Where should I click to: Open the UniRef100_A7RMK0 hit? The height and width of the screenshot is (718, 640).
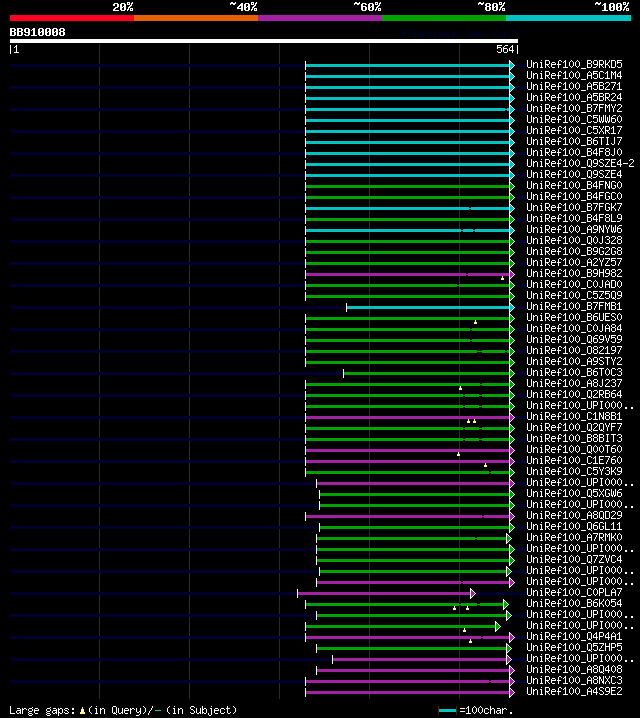tap(574, 537)
